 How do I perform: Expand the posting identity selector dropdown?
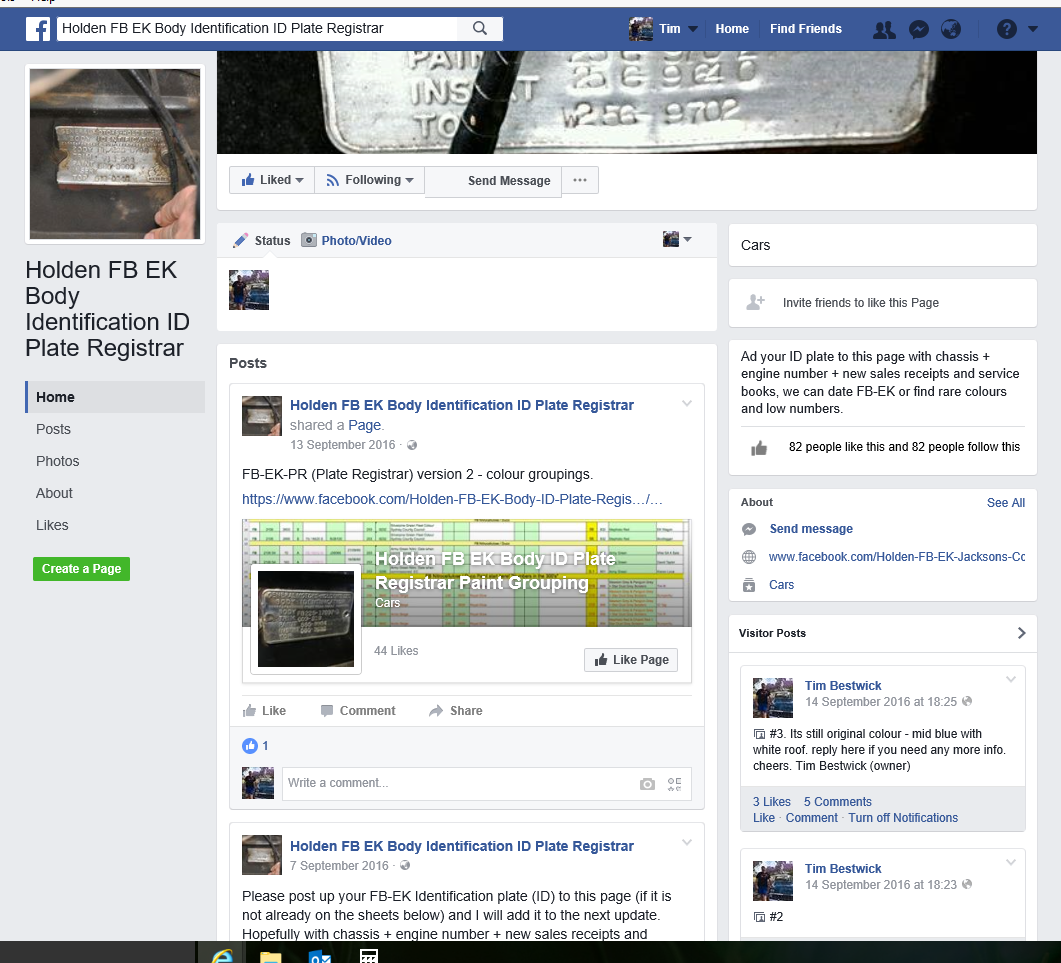click(677, 239)
